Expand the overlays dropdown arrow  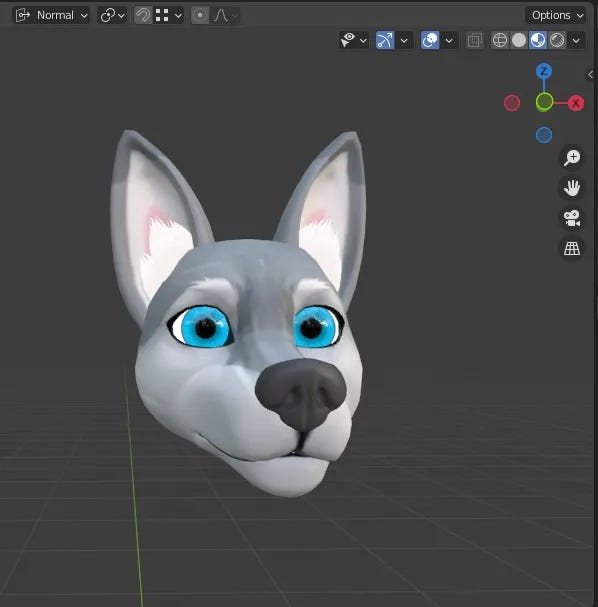tap(449, 40)
